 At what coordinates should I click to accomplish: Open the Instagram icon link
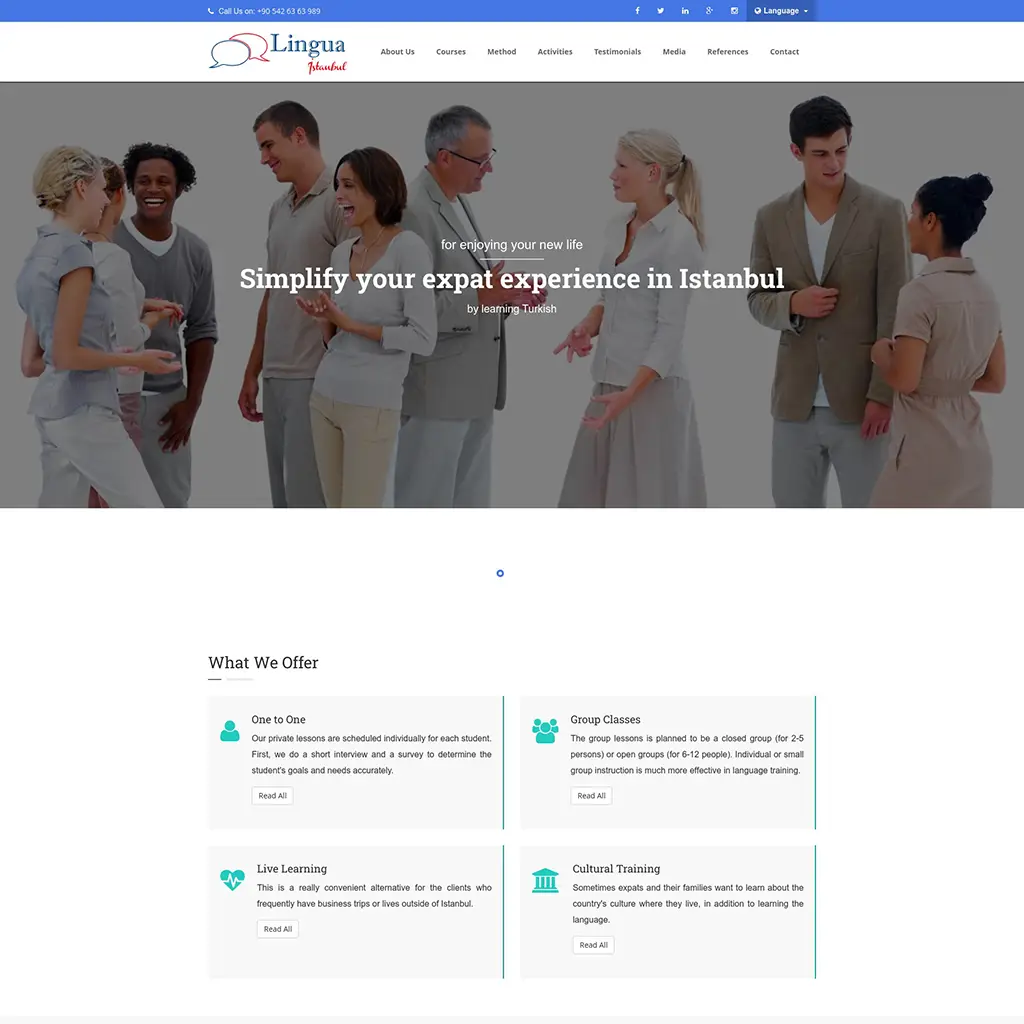[x=734, y=10]
